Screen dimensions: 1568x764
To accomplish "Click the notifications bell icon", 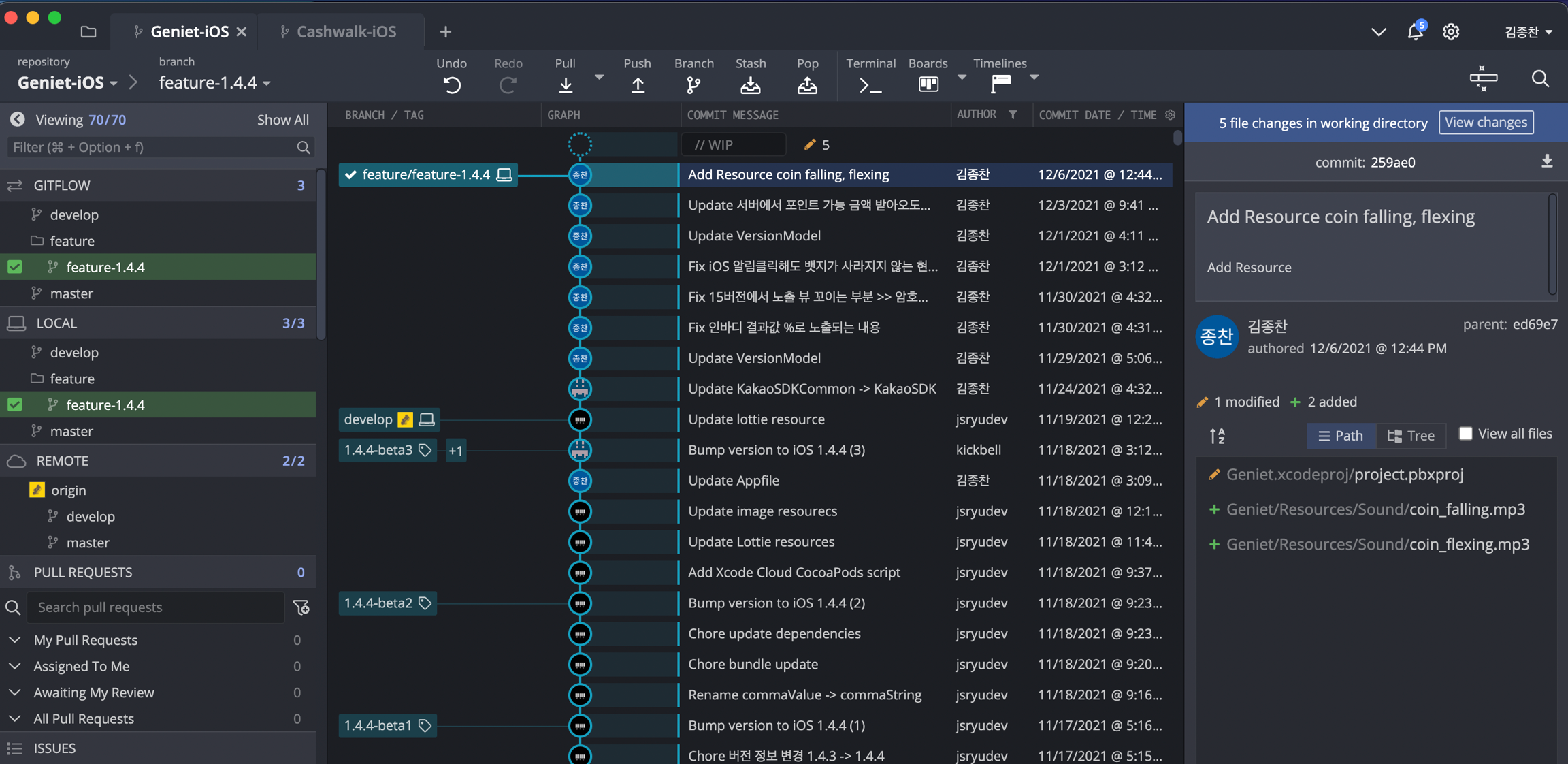I will (x=1415, y=32).
